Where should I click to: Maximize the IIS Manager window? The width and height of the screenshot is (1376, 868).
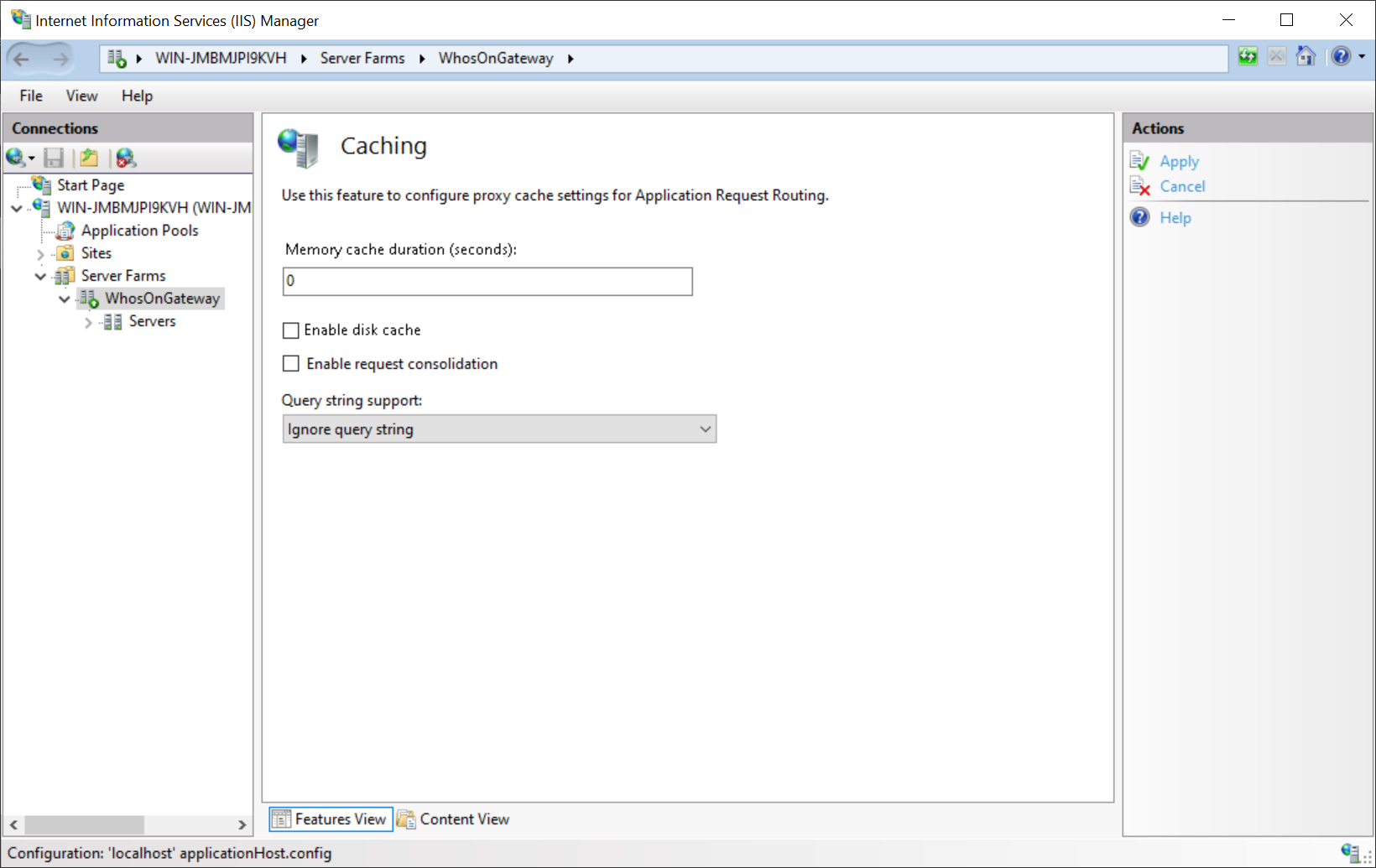1286,20
